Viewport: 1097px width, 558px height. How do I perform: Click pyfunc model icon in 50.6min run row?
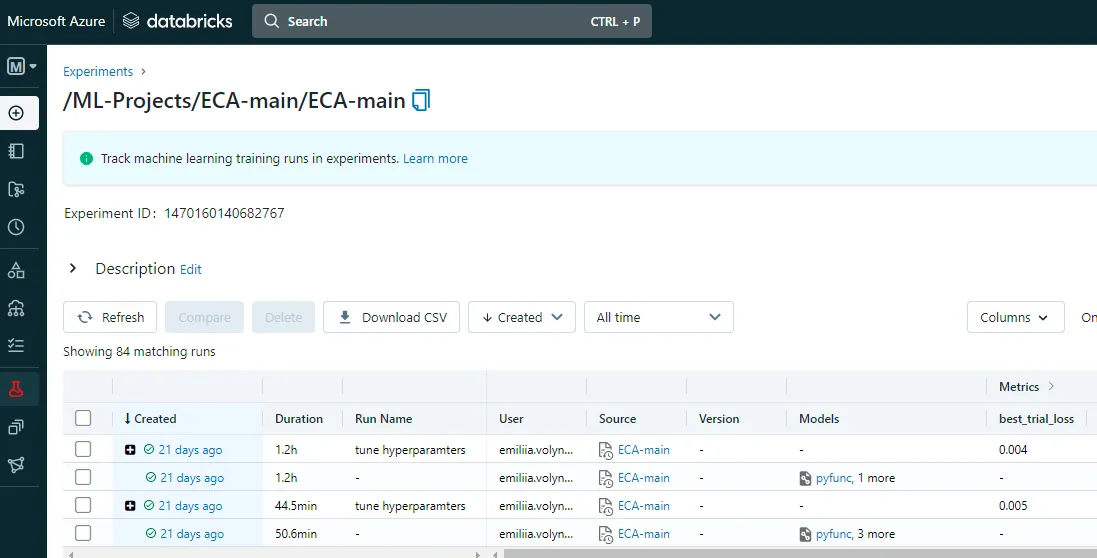[805, 534]
